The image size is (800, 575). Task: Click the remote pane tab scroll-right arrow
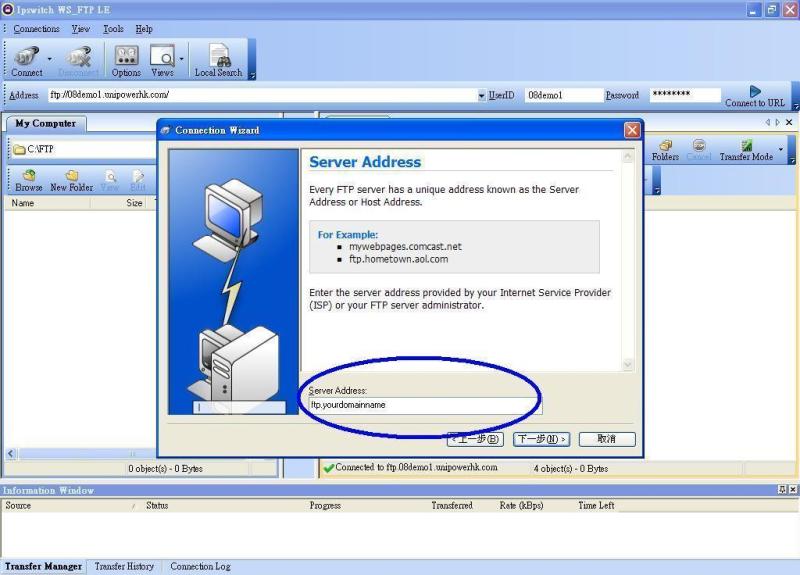pos(778,122)
